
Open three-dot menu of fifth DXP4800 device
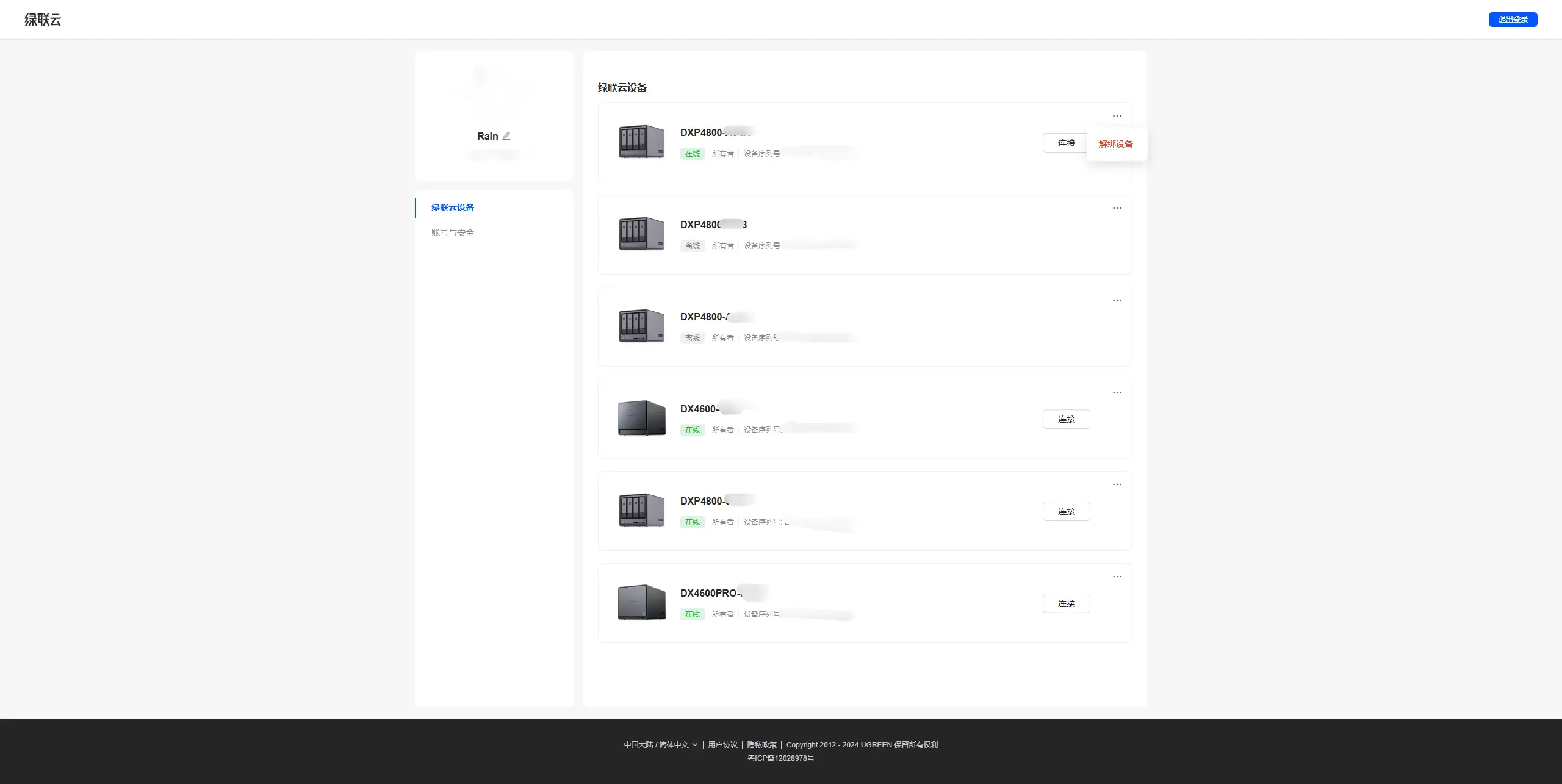click(1117, 484)
